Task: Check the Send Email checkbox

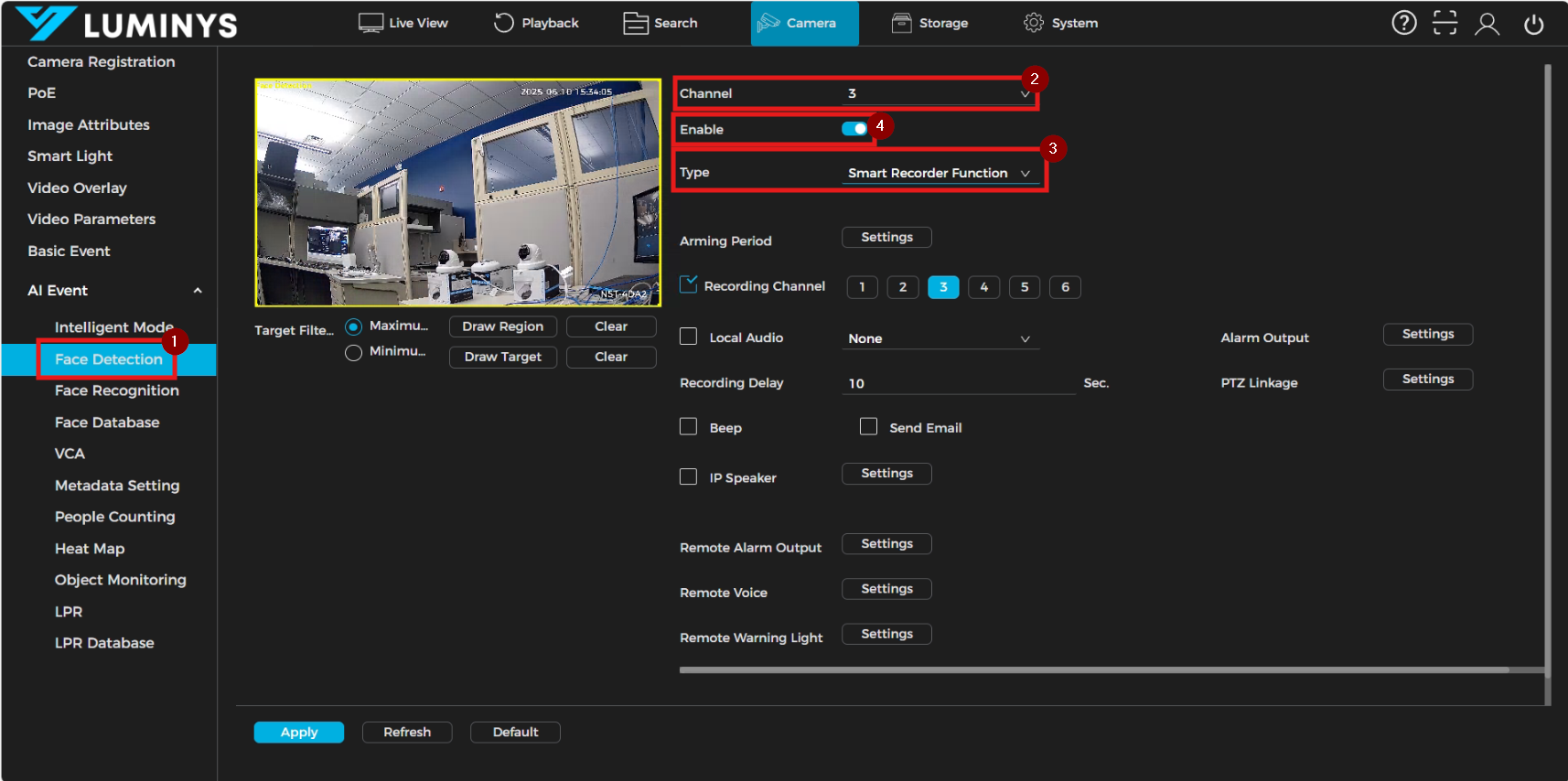Action: point(868,427)
